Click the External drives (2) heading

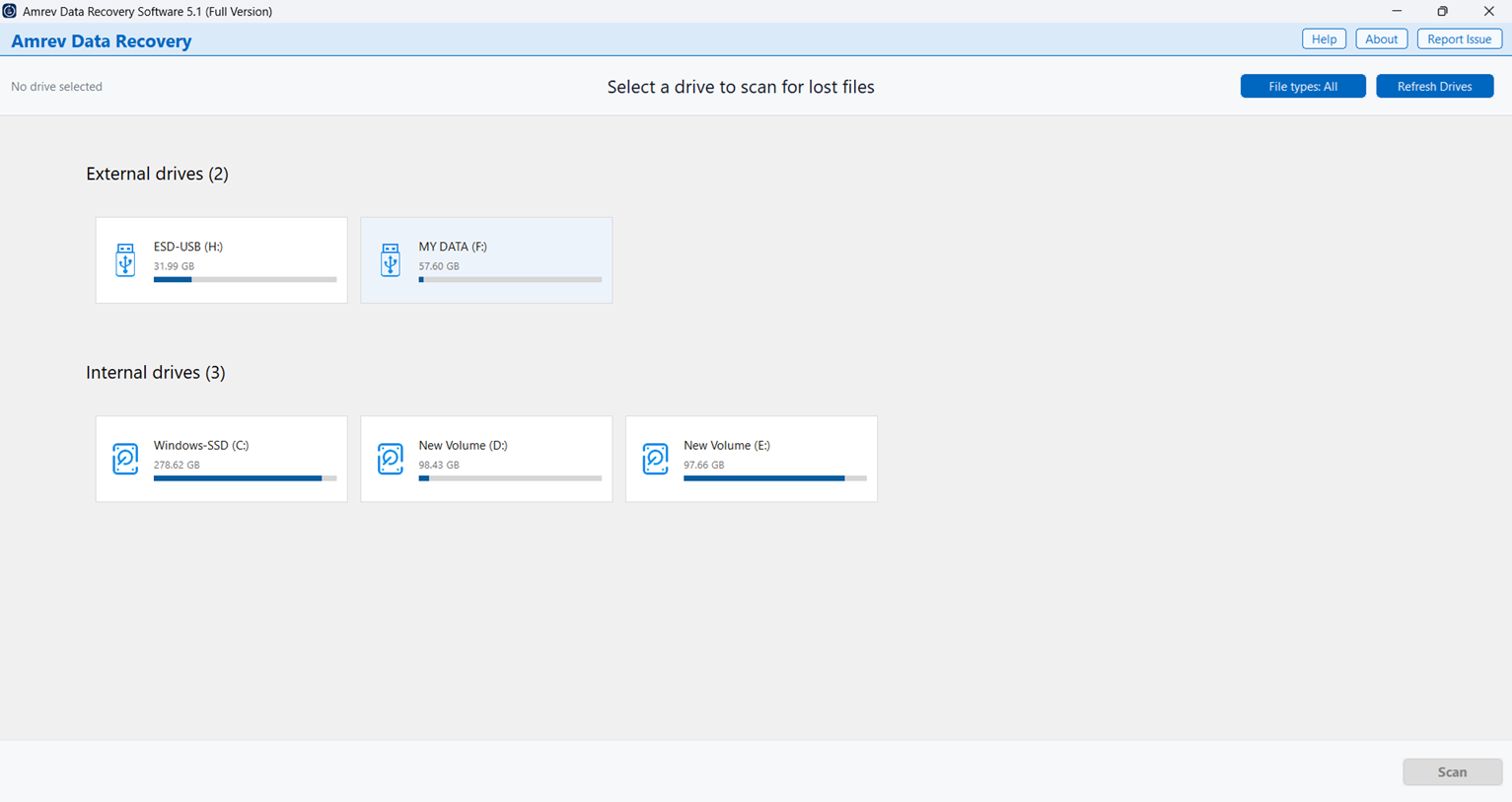click(157, 174)
